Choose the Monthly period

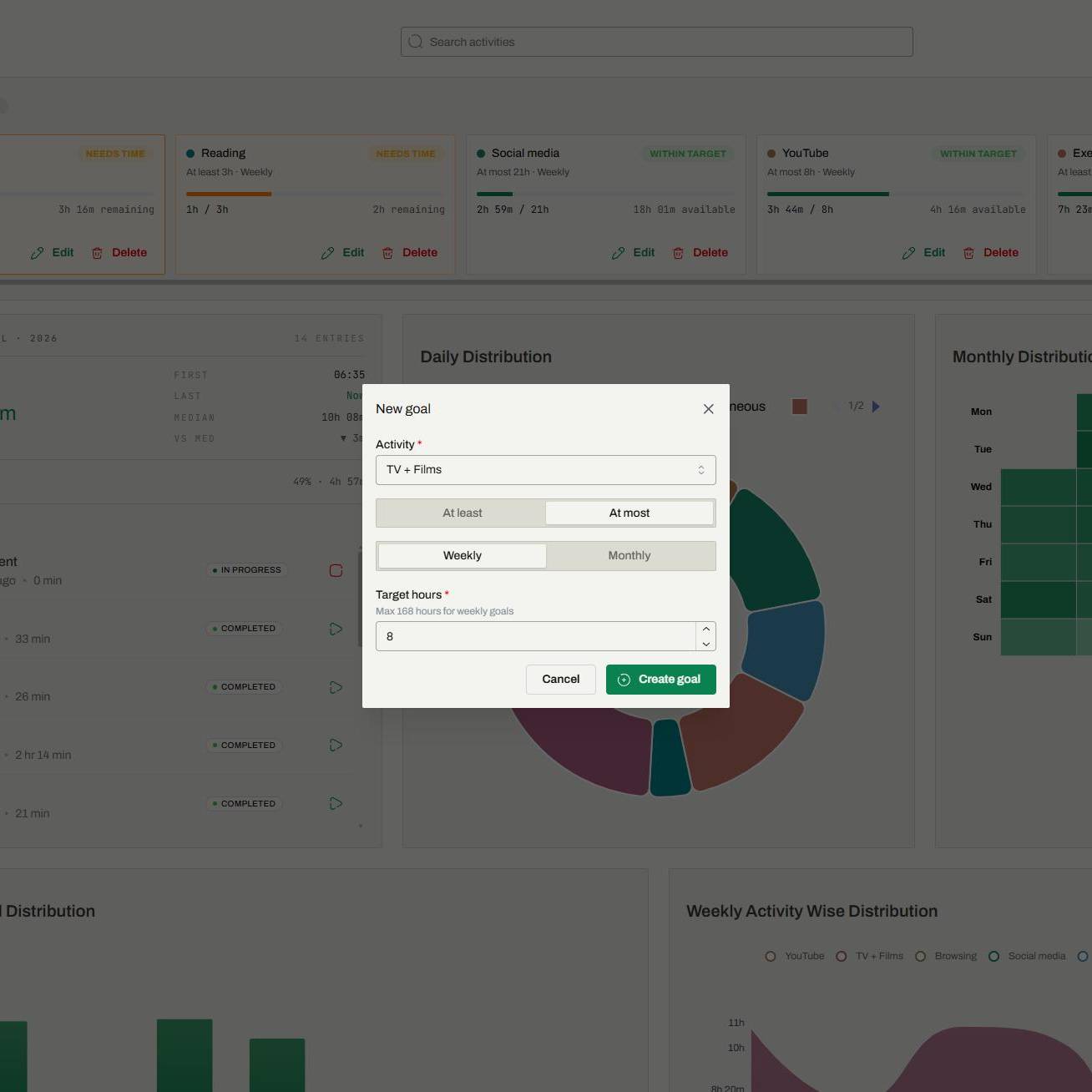(629, 556)
